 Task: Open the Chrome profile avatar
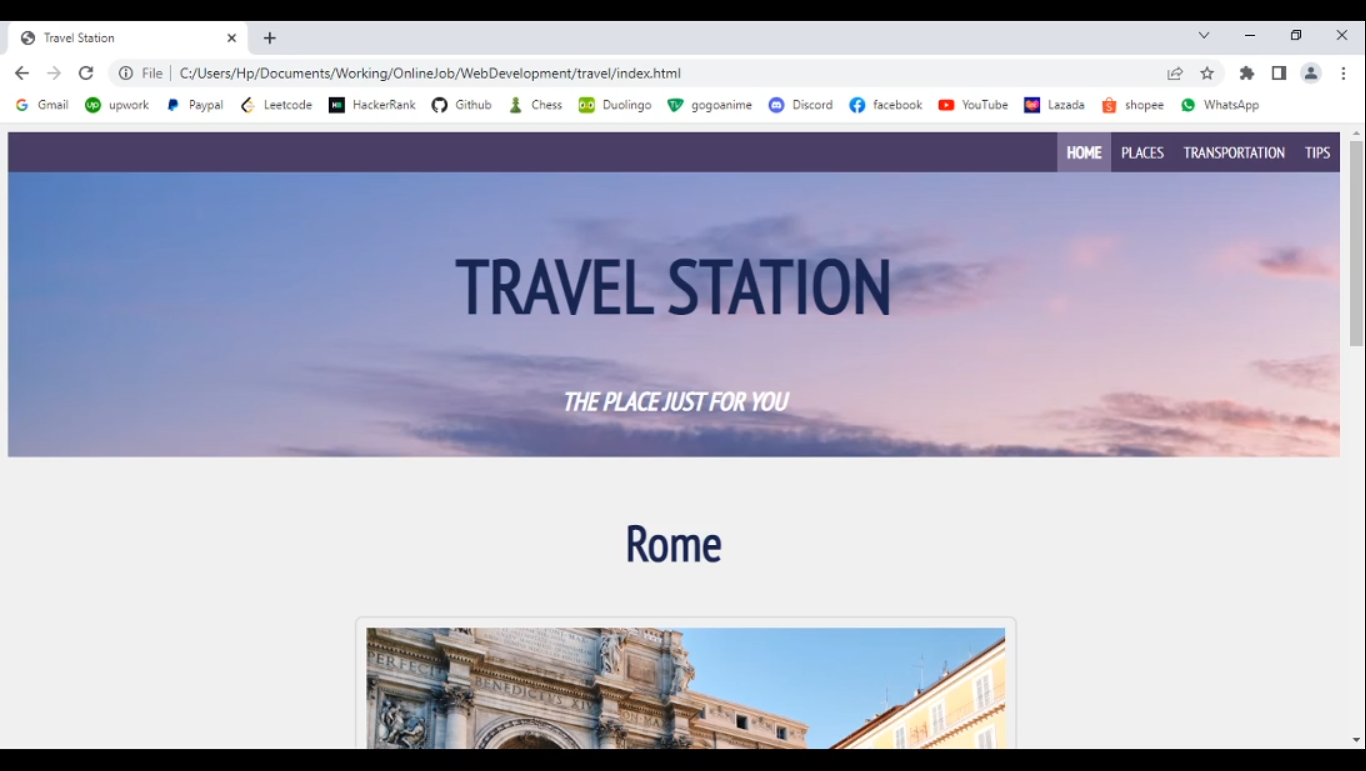[x=1311, y=73]
